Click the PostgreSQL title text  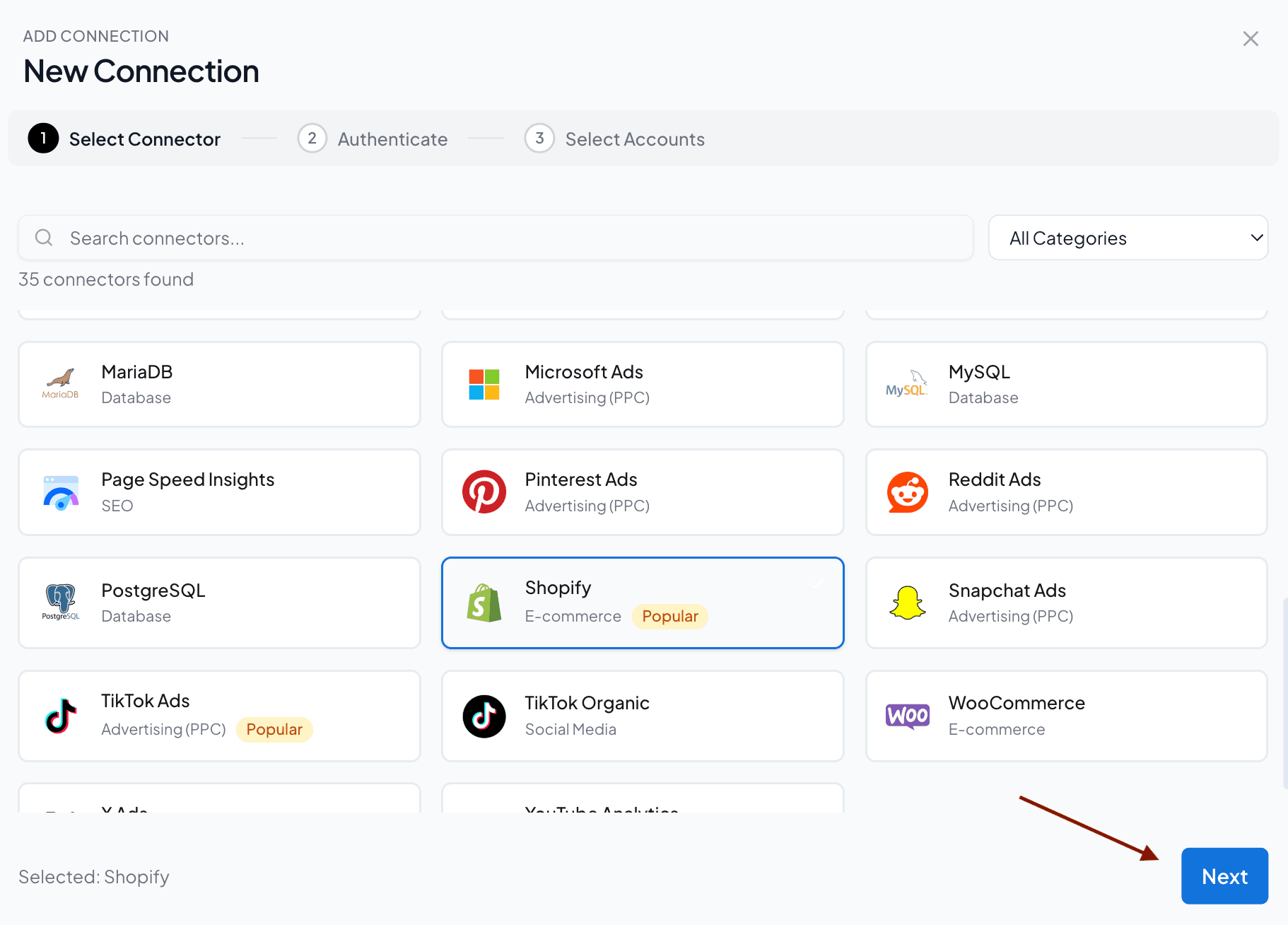click(153, 591)
